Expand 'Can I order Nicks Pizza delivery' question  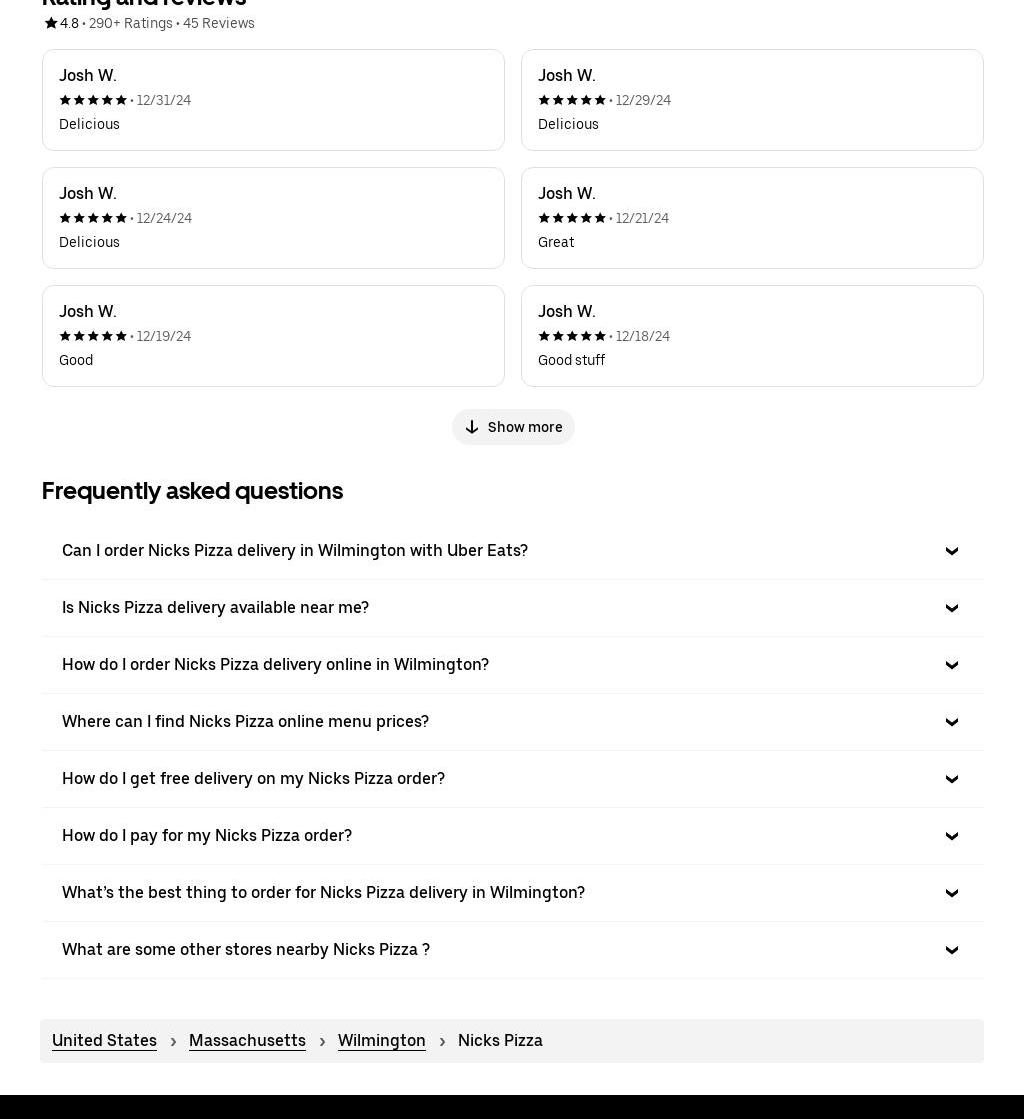coord(512,551)
